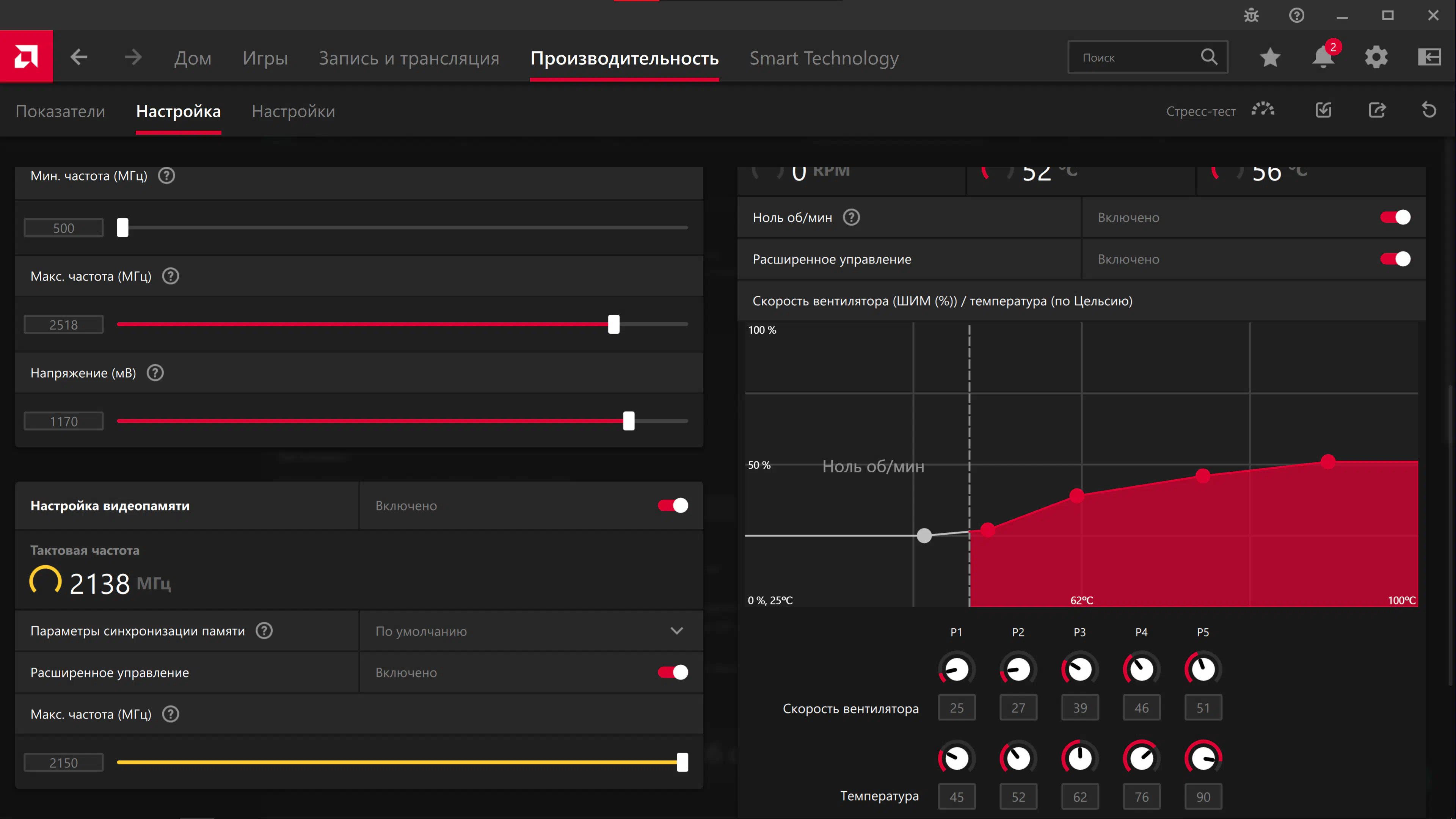This screenshot has width=1456, height=819.
Task: Click the voltage slider handle
Action: 629,421
